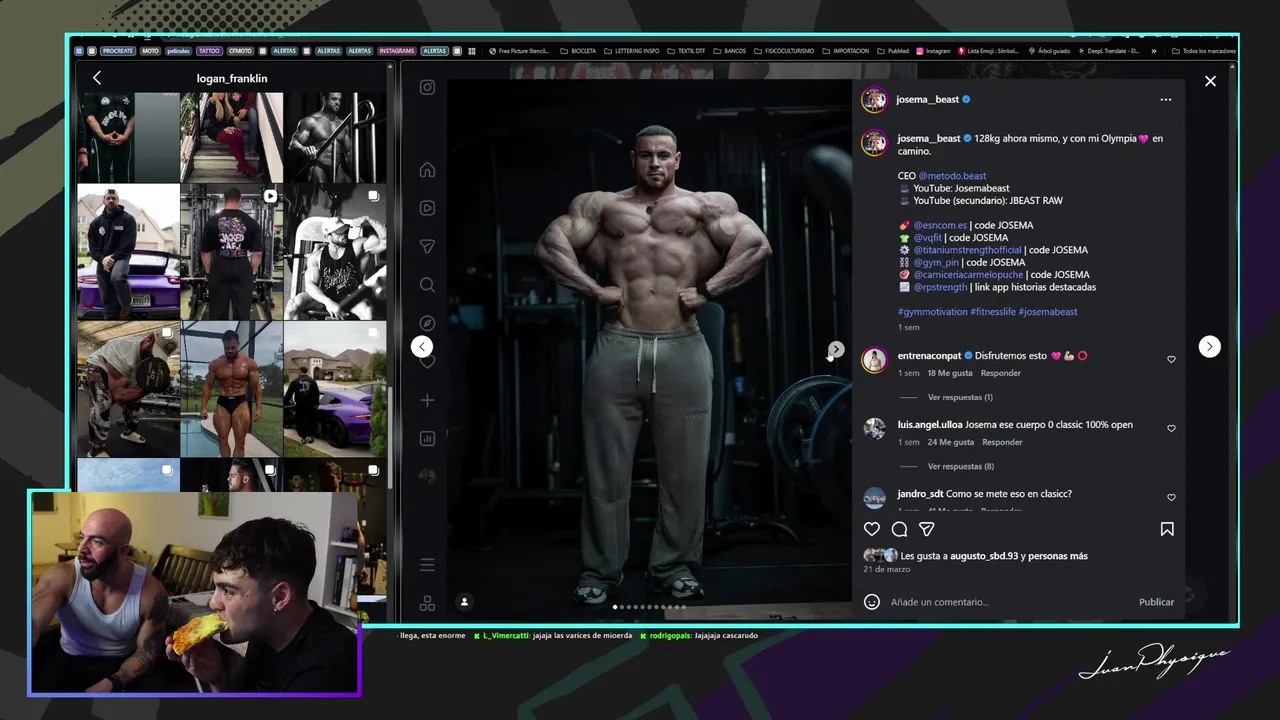Open the PROCREATE bookmark
The height and width of the screenshot is (720, 1280).
click(x=117, y=51)
